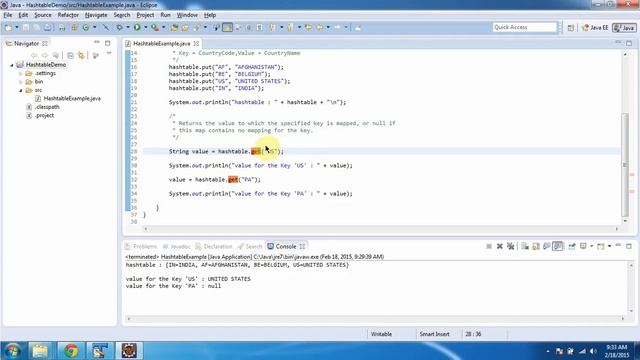Select the .project file in Navigator
640x360 pixels.
[x=40, y=116]
